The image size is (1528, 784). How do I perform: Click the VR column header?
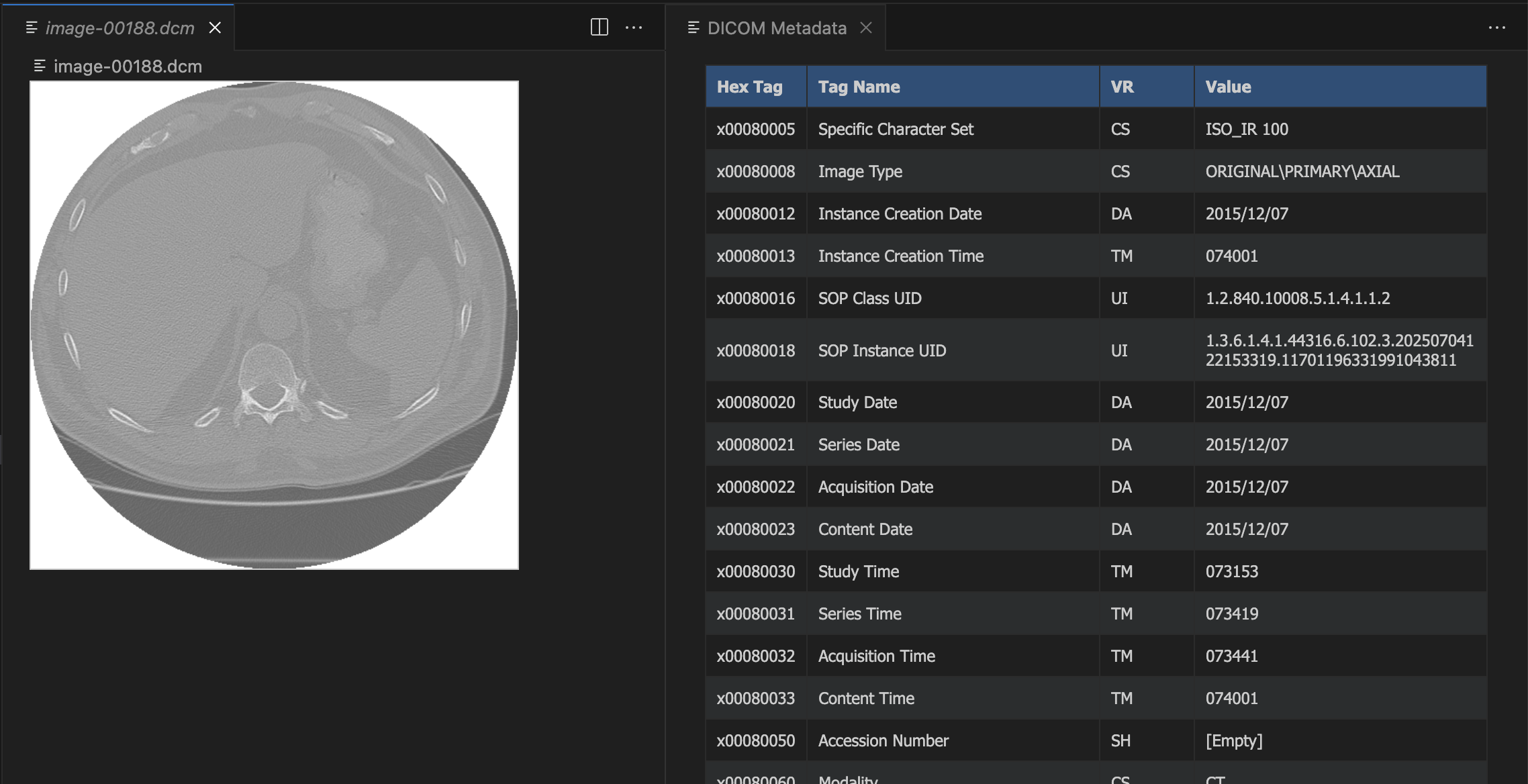1122,87
